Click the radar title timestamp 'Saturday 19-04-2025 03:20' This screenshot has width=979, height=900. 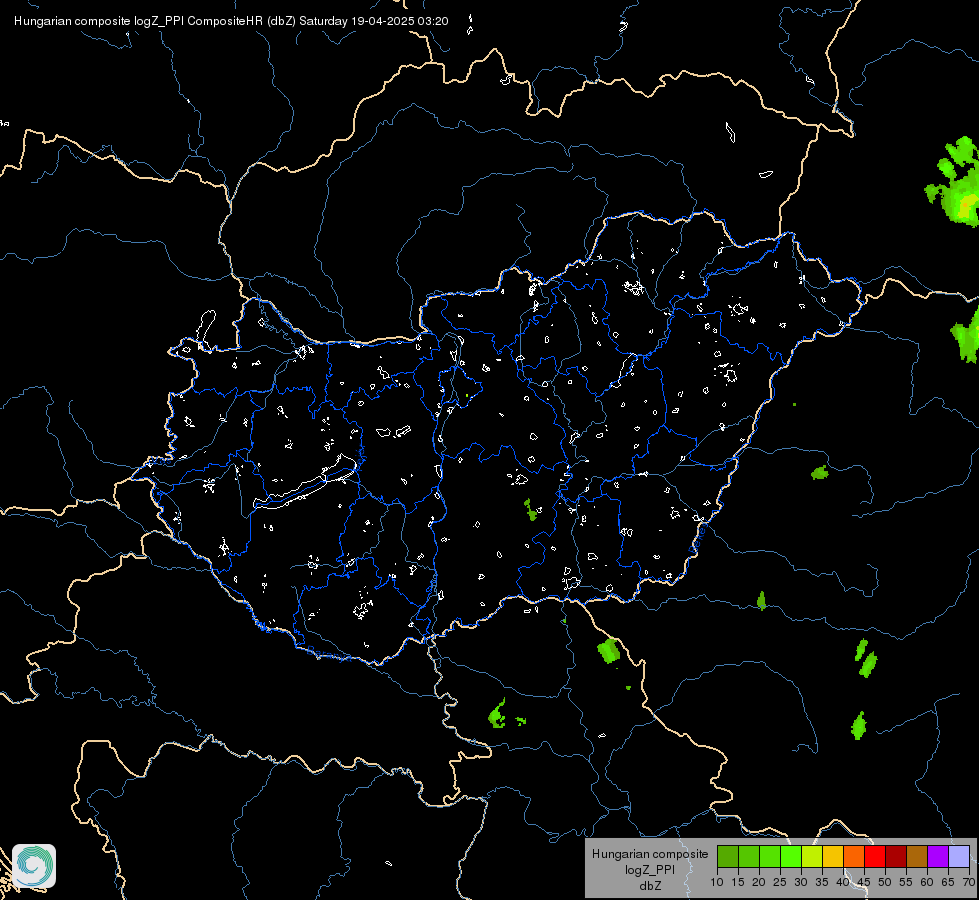373,21
